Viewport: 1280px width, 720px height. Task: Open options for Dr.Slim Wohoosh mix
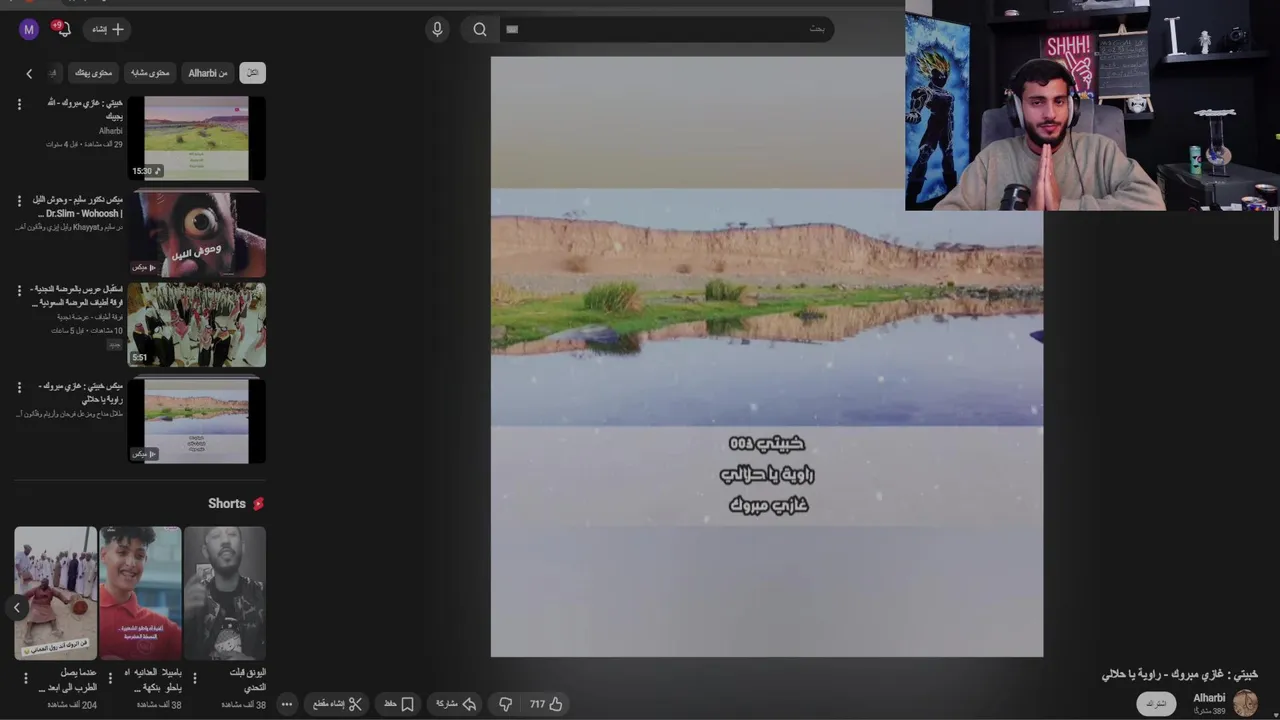click(x=19, y=200)
